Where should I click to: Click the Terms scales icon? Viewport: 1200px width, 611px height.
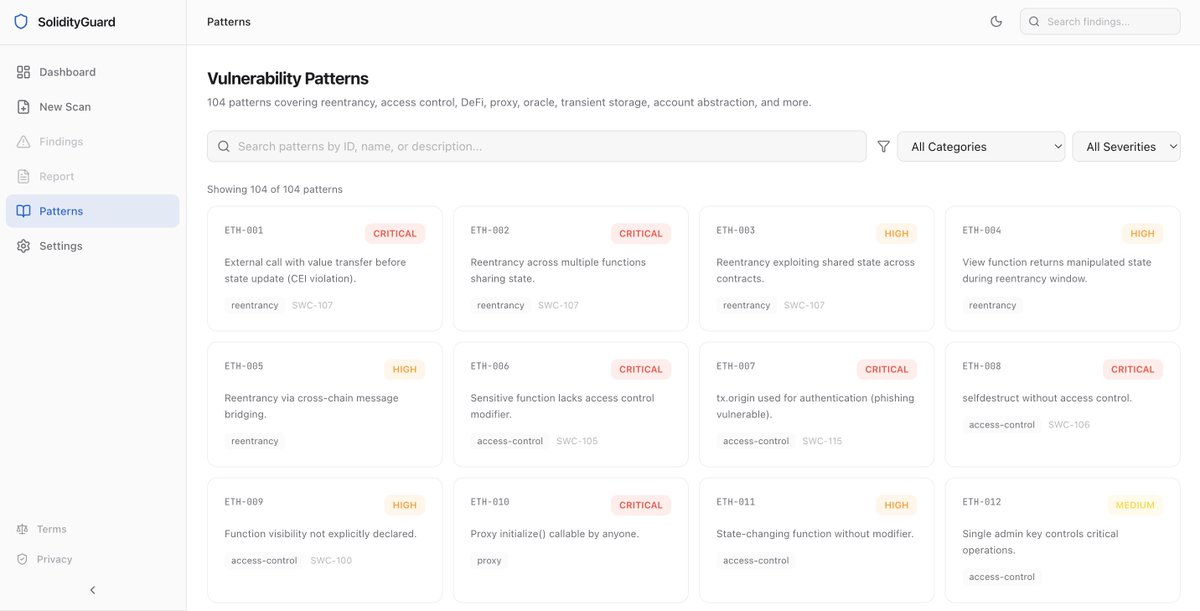point(22,529)
